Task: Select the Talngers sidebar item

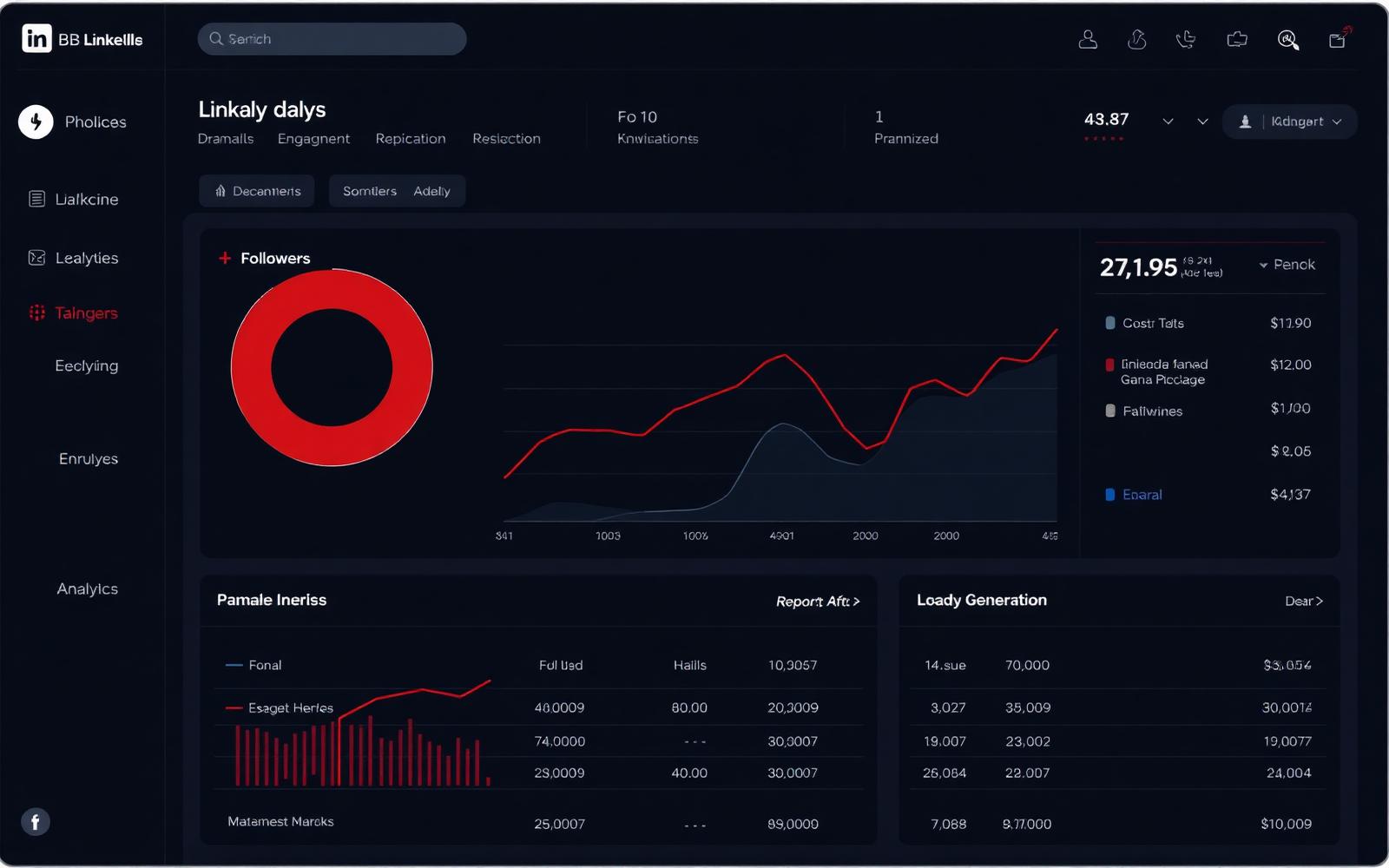Action: 74,312
